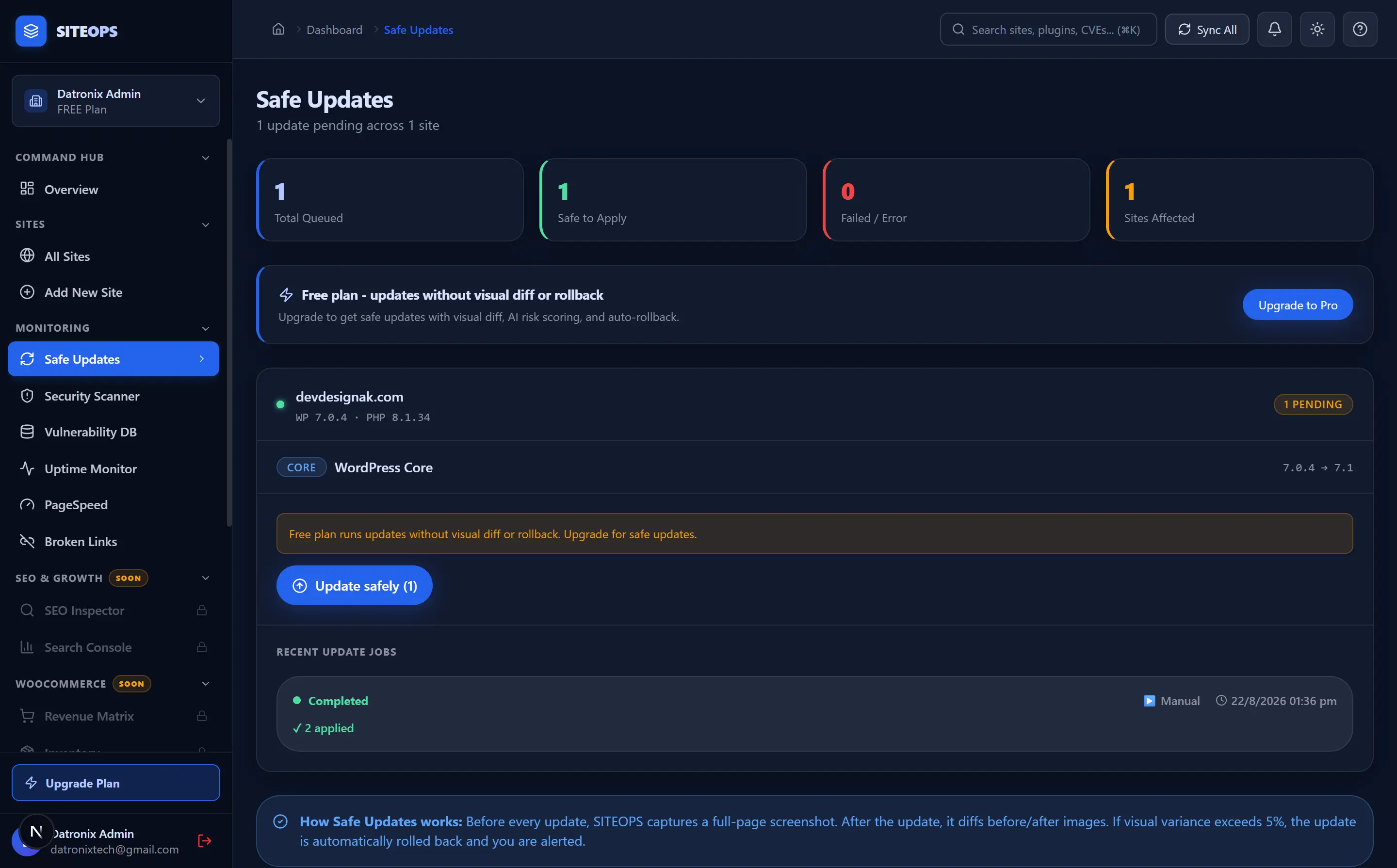Open the help question-mark icon
This screenshot has width=1397, height=868.
click(1360, 29)
